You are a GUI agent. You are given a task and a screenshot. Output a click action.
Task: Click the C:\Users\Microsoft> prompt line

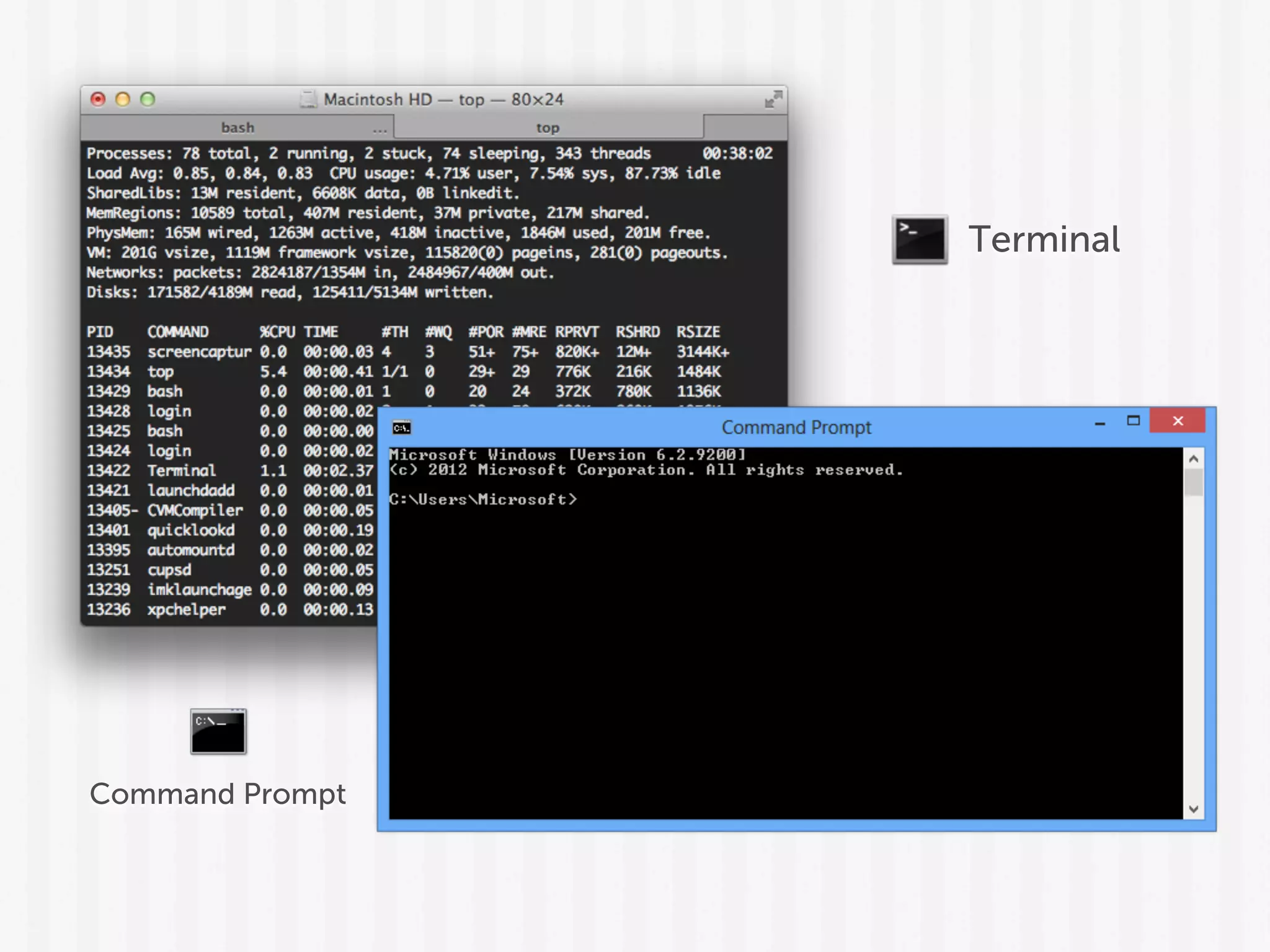483,500
